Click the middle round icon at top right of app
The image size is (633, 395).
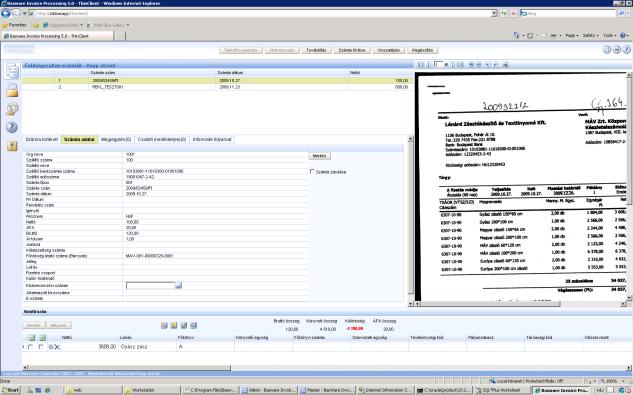[616, 50]
